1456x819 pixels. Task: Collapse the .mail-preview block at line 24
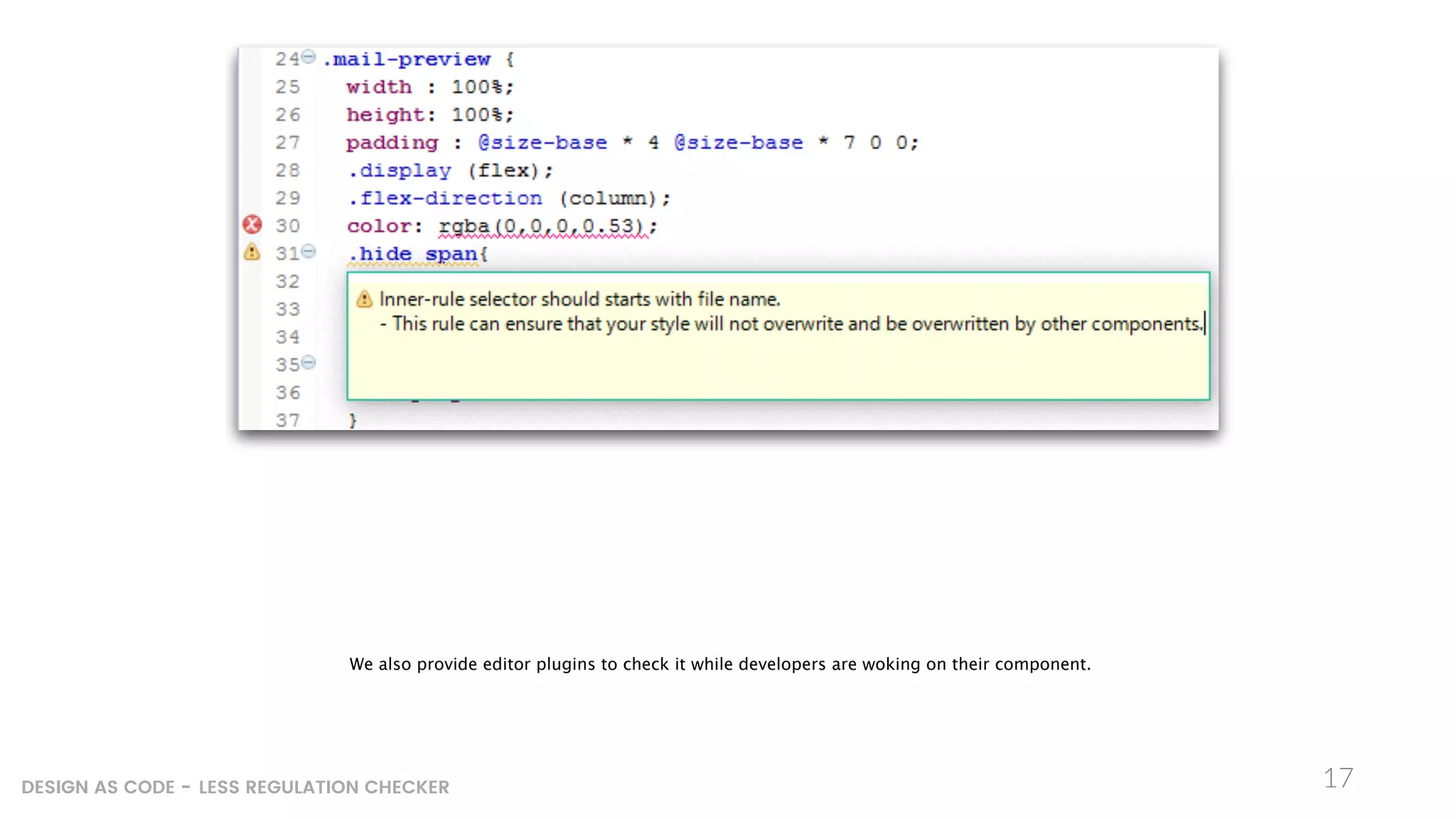pyautogui.click(x=308, y=56)
